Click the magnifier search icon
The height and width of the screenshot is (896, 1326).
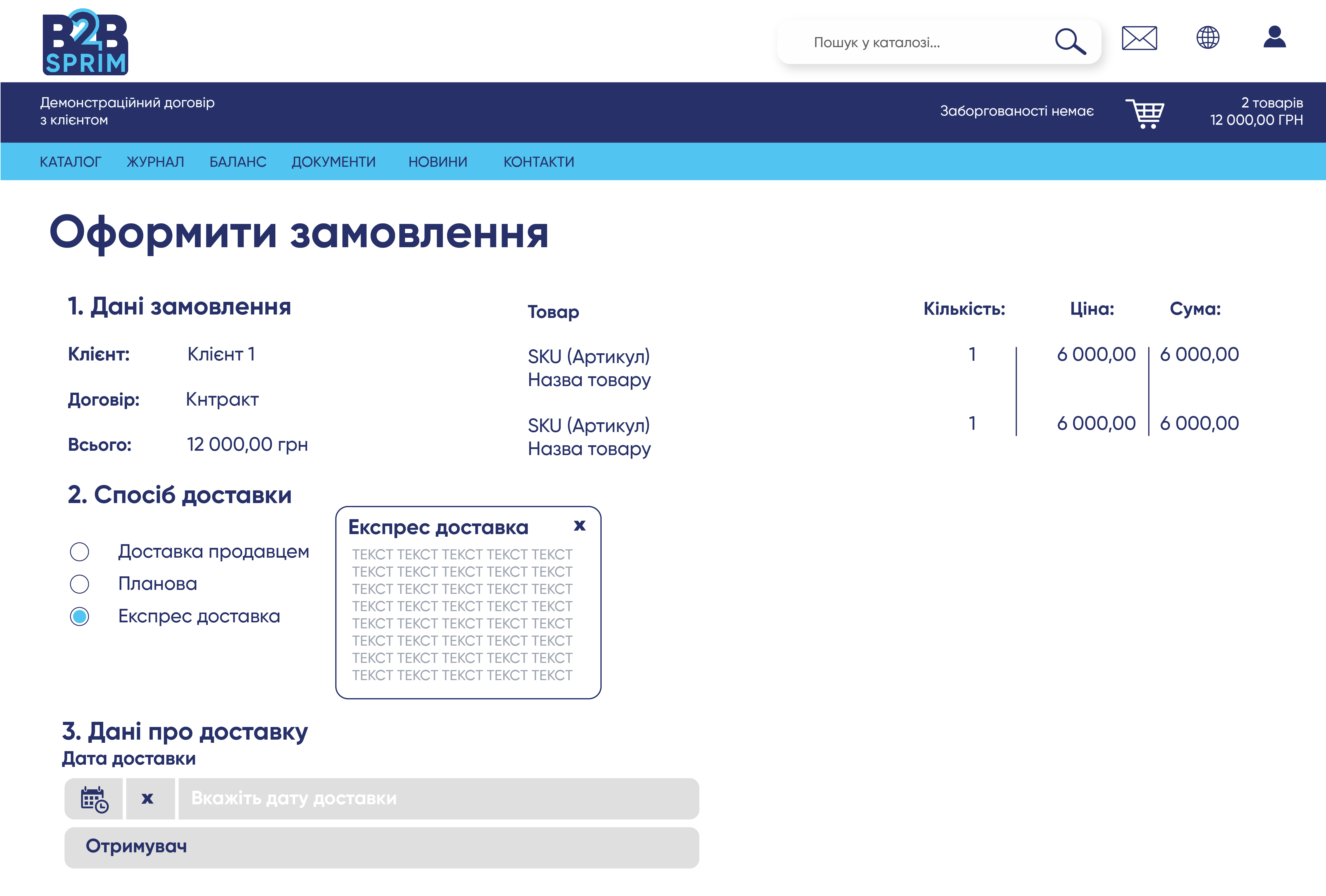(1070, 42)
